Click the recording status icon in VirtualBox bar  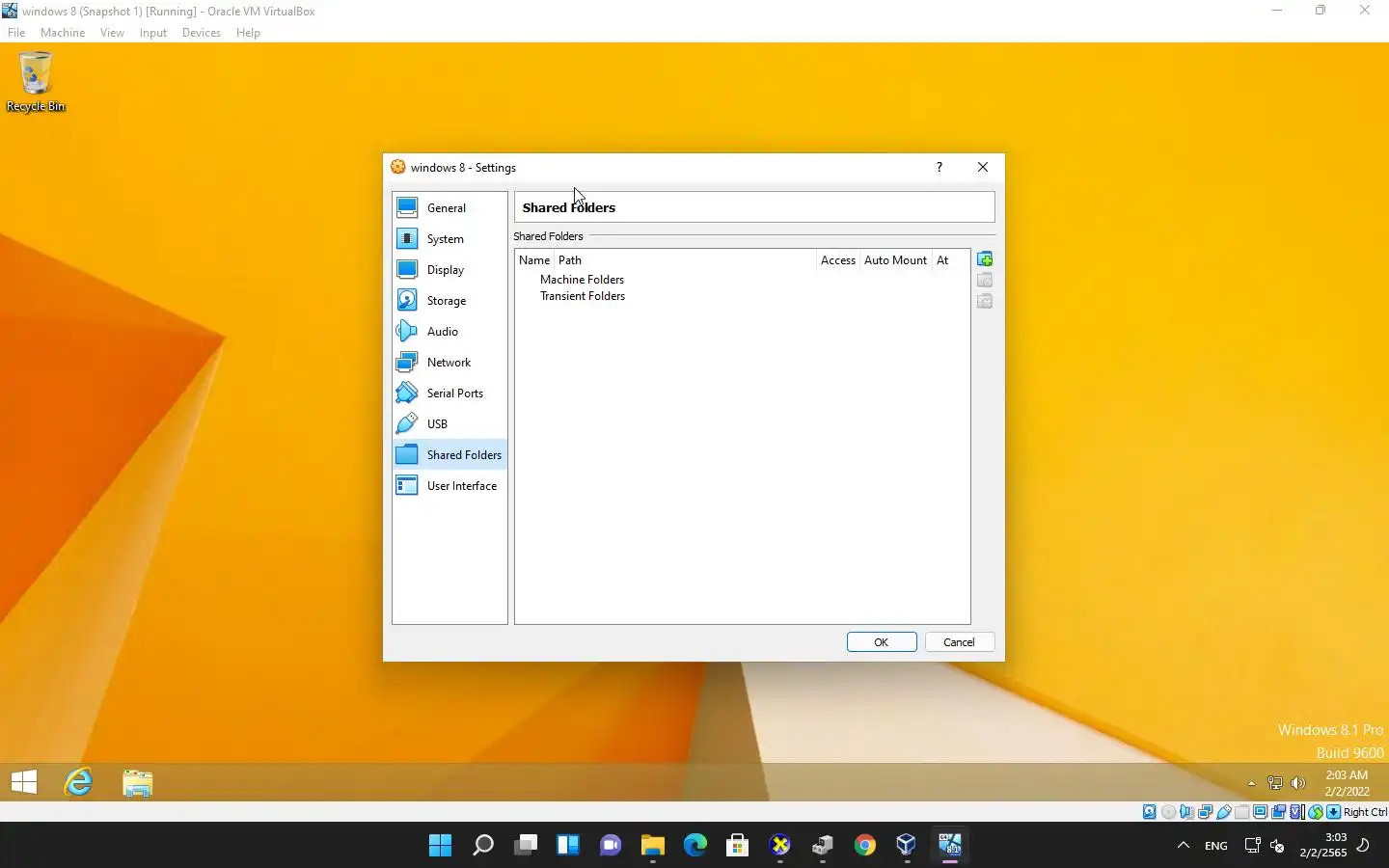[1279, 812]
